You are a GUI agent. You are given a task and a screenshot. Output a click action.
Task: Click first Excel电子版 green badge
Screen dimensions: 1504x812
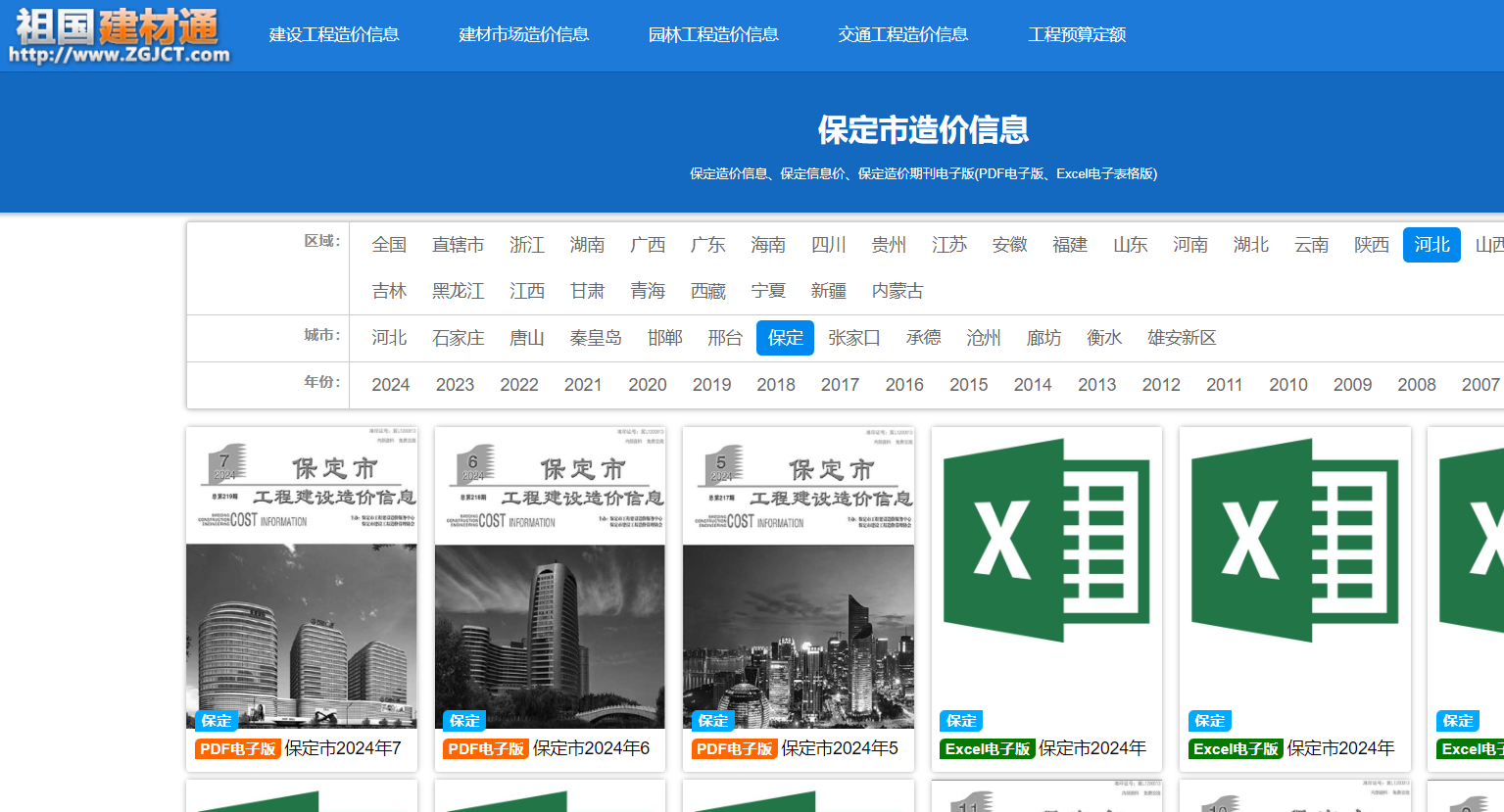[x=988, y=749]
